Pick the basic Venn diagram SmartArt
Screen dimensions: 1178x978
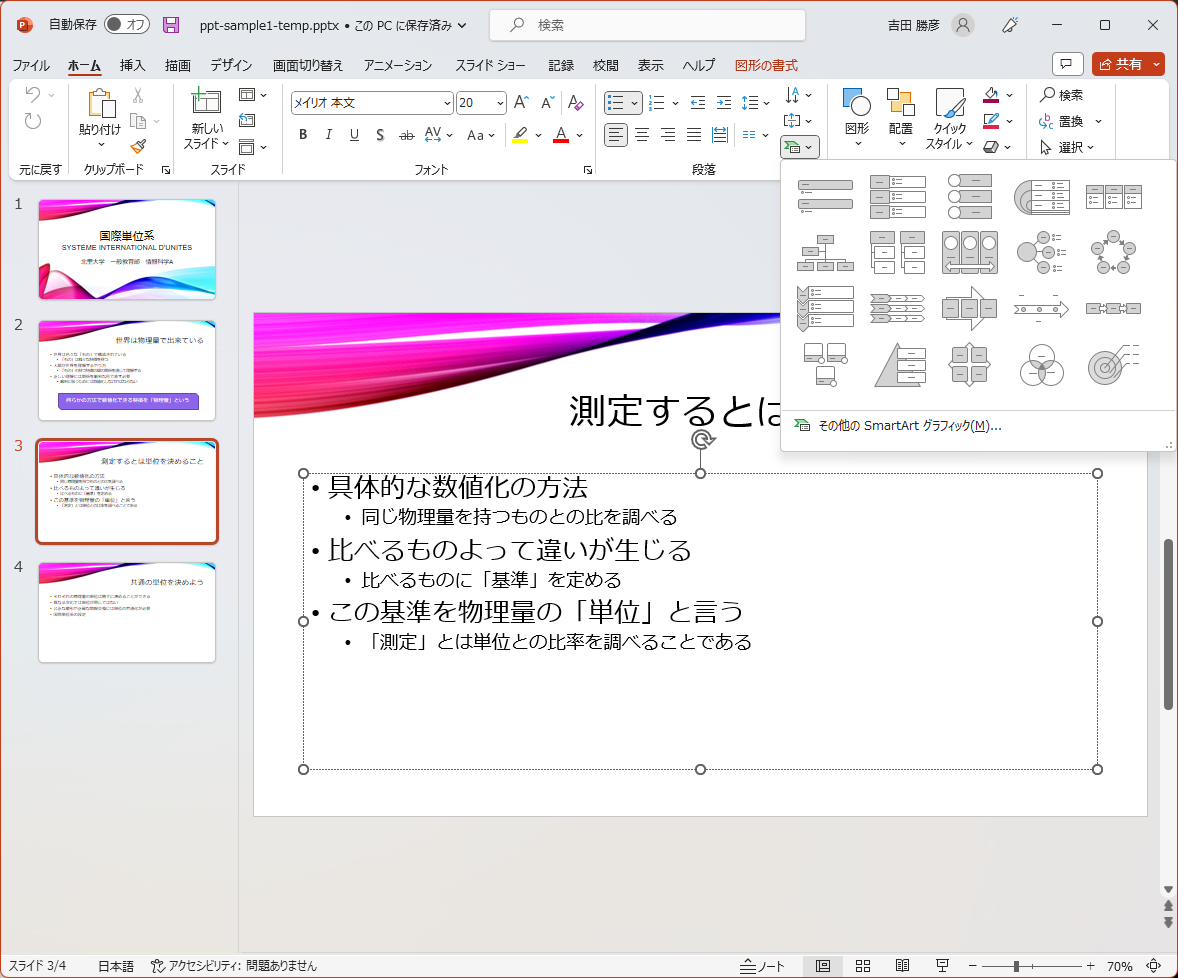1041,365
